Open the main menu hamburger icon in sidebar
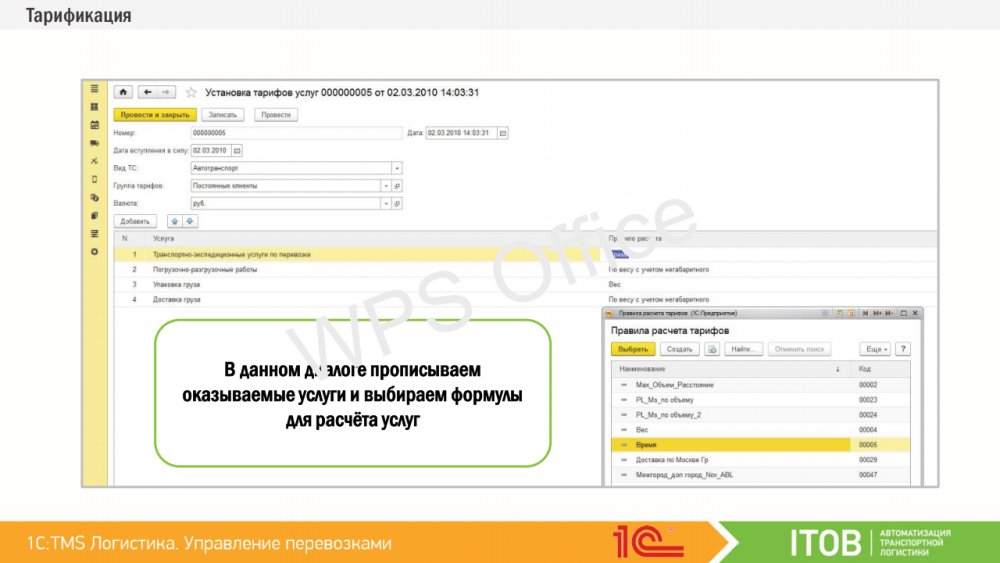Viewport: 1000px width, 563px height. click(95, 89)
